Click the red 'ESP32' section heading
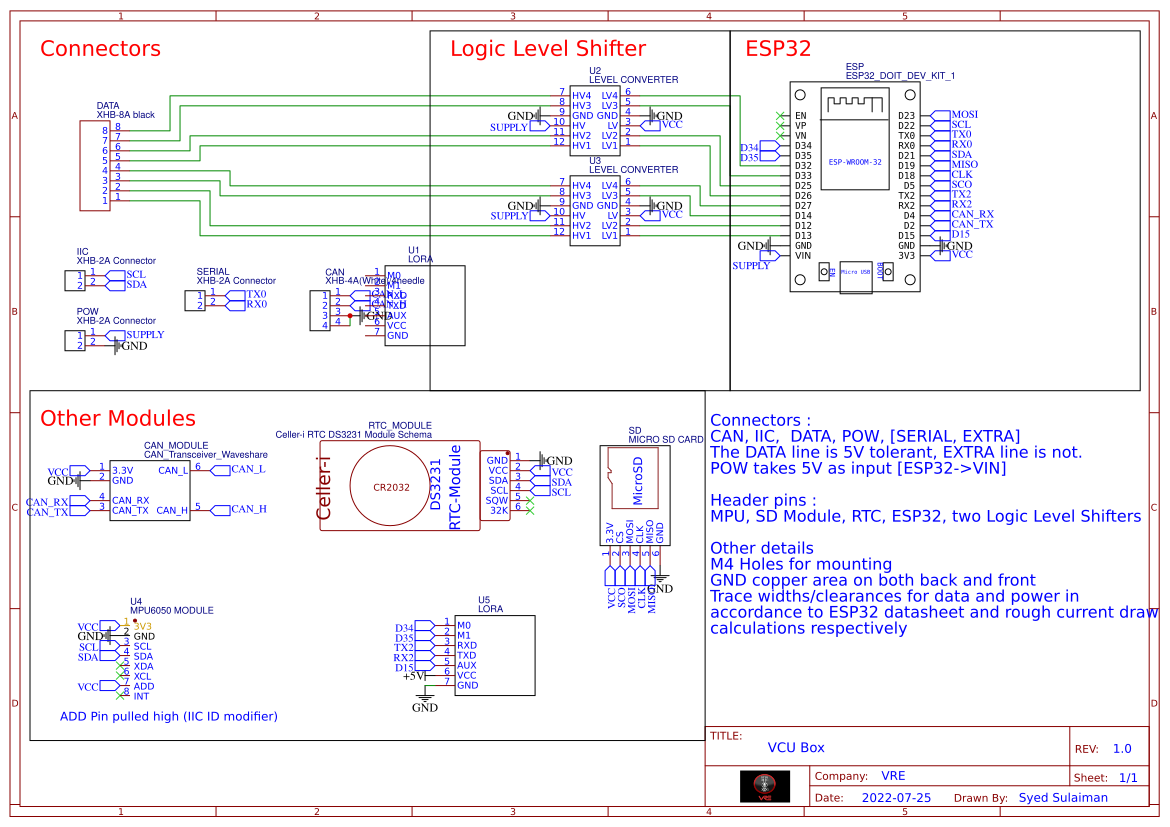Viewport: 1170px width, 827px height. 778,49
